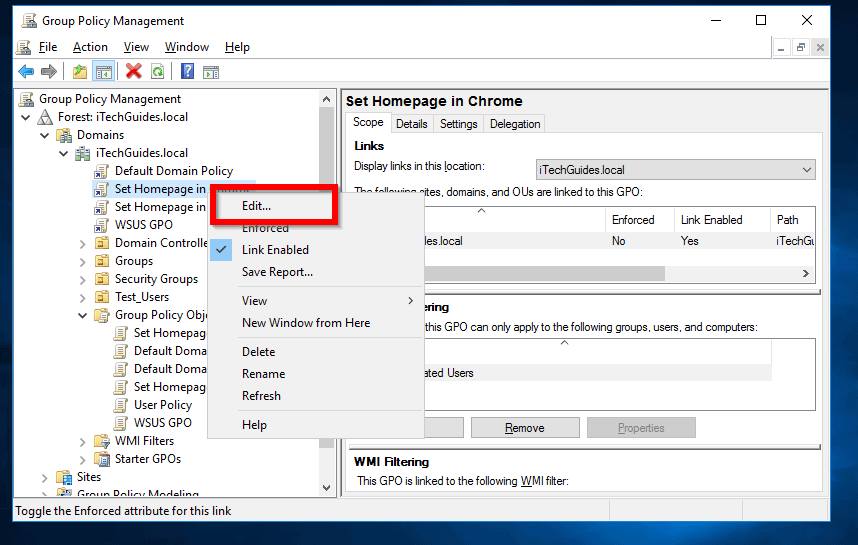The image size is (858, 545).
Task: Expand the Security Groups node
Action: point(83,280)
